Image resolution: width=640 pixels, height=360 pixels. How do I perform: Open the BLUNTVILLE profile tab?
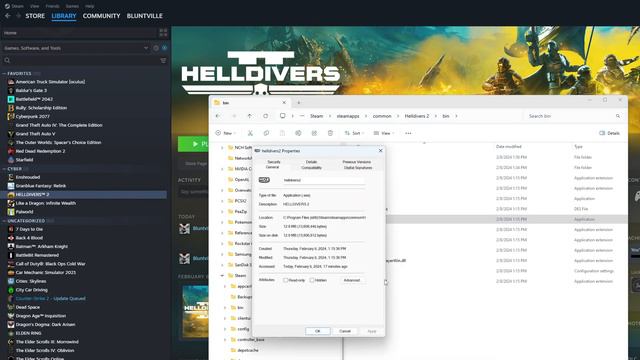(x=144, y=16)
